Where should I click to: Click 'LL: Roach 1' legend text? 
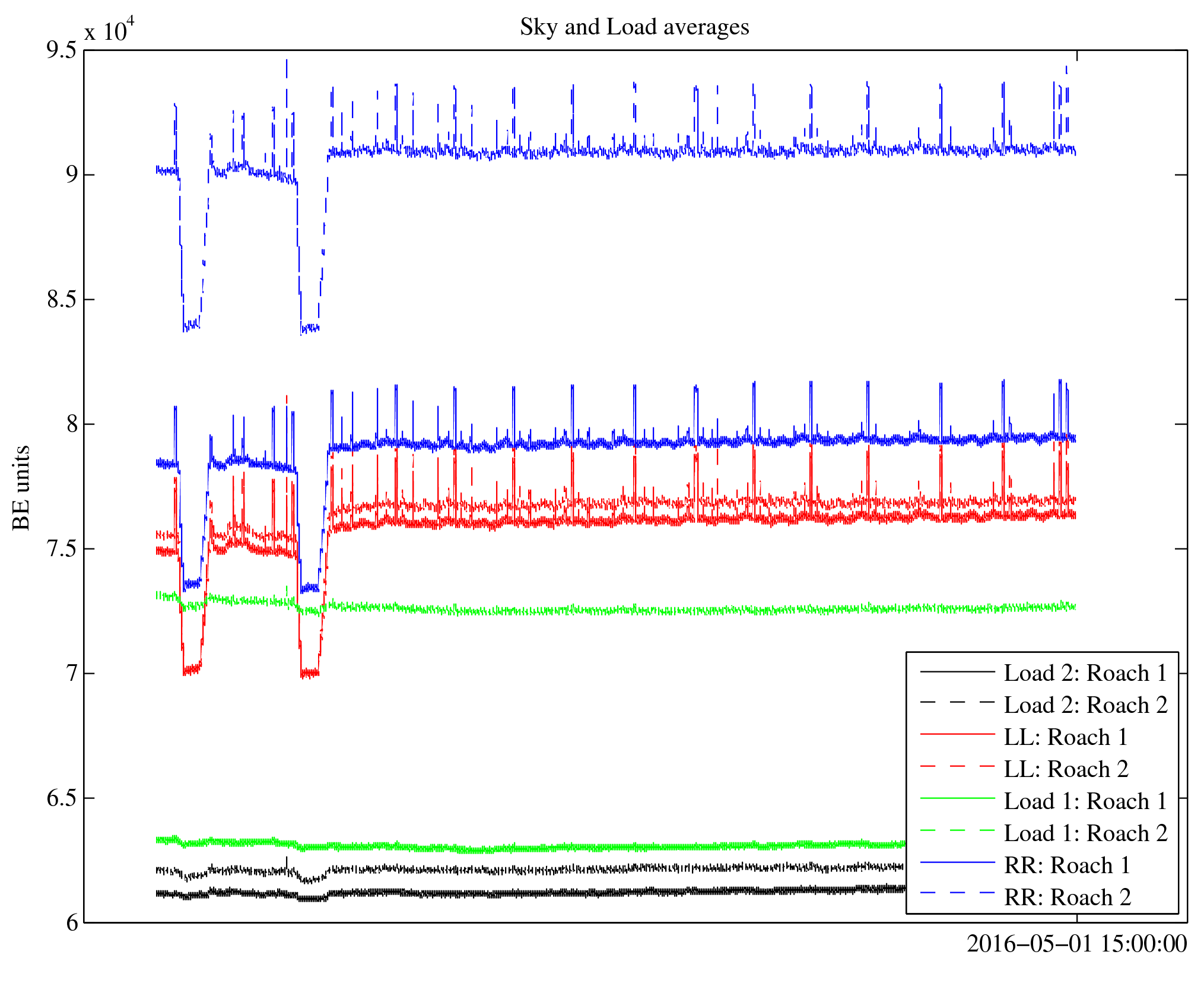1066,737
